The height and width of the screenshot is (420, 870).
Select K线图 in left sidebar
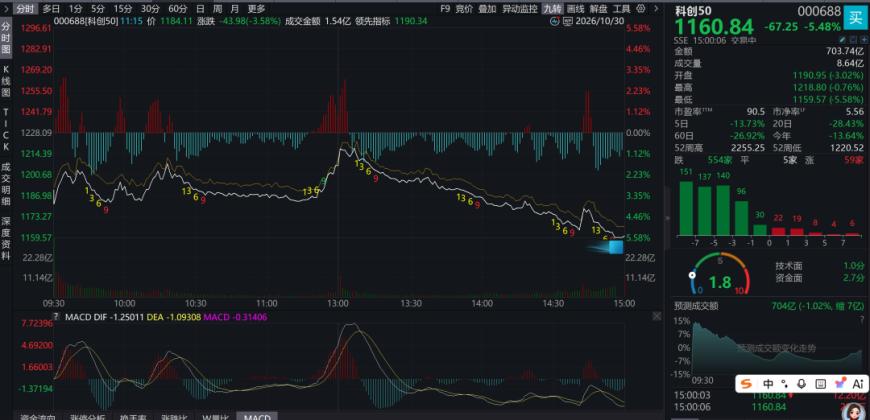(6, 81)
